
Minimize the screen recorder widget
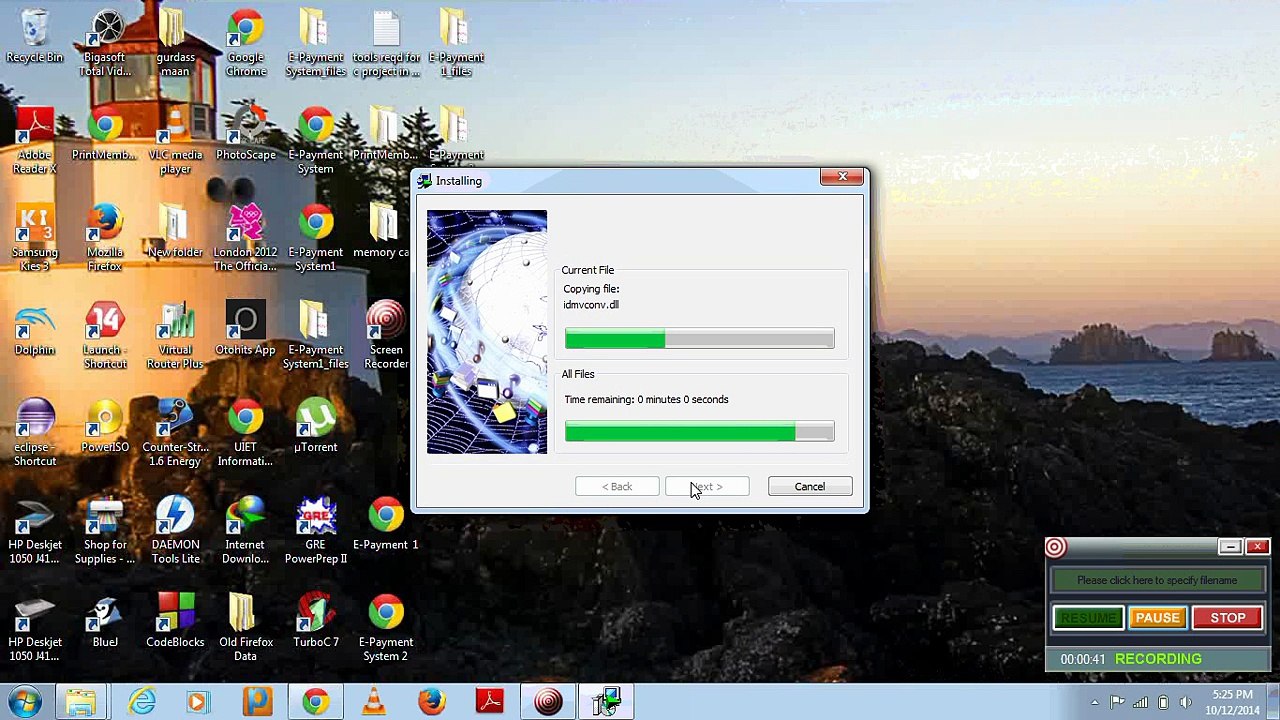click(x=1230, y=547)
